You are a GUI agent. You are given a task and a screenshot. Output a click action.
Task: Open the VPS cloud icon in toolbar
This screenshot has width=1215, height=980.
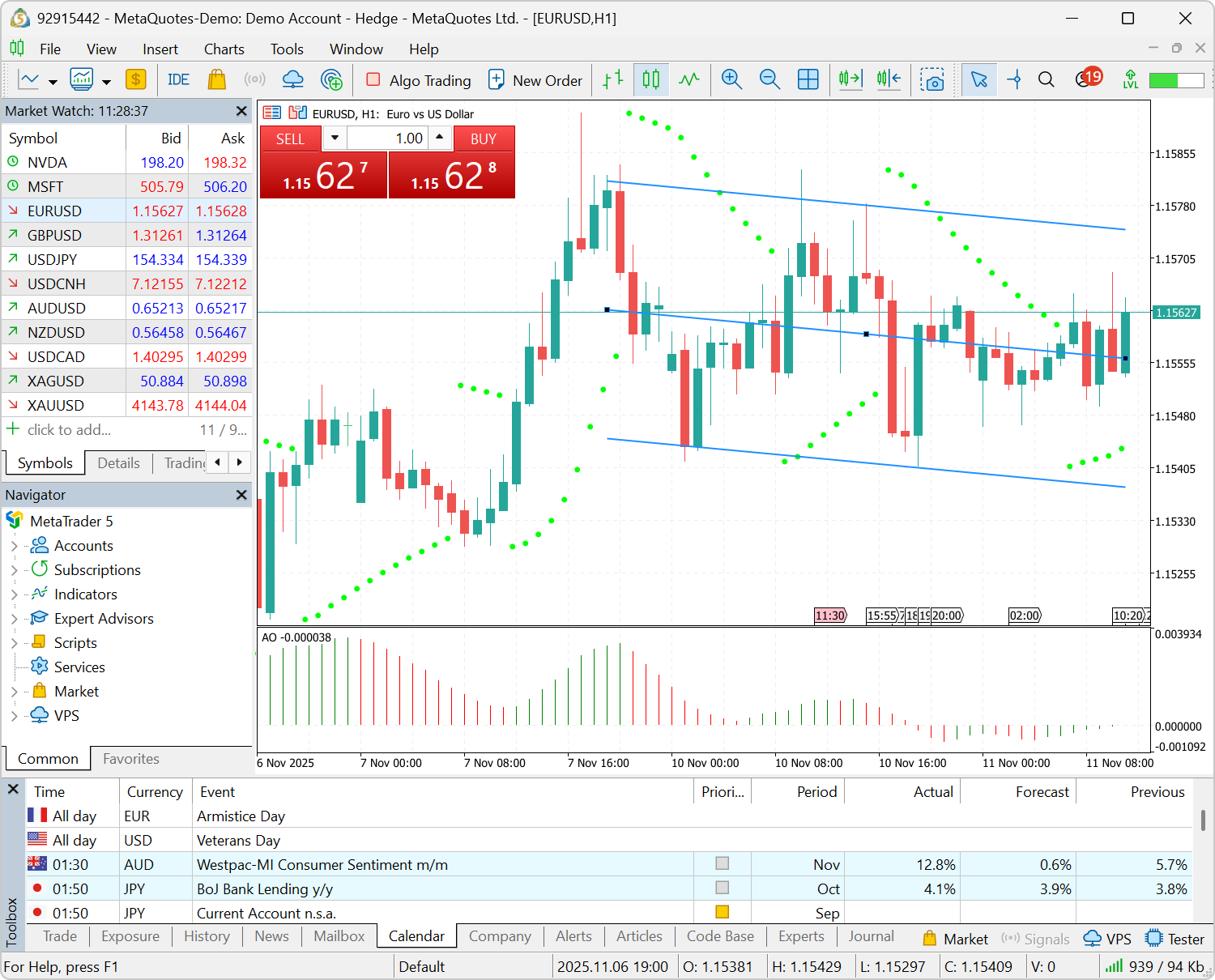[292, 79]
